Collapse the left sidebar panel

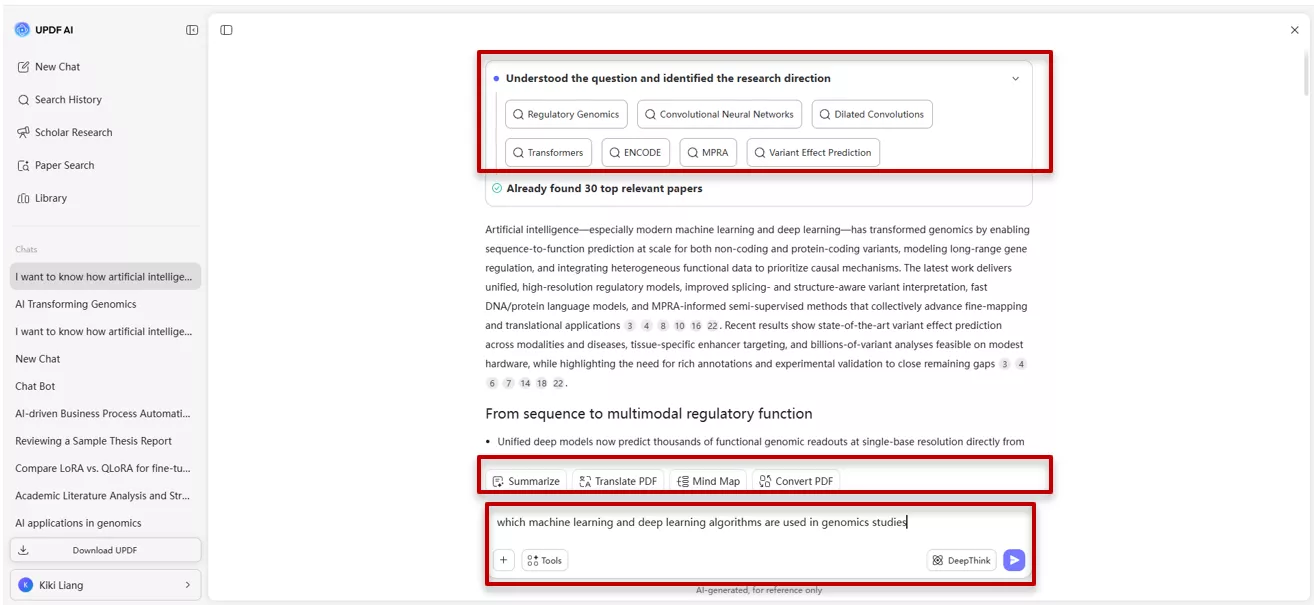(x=191, y=29)
